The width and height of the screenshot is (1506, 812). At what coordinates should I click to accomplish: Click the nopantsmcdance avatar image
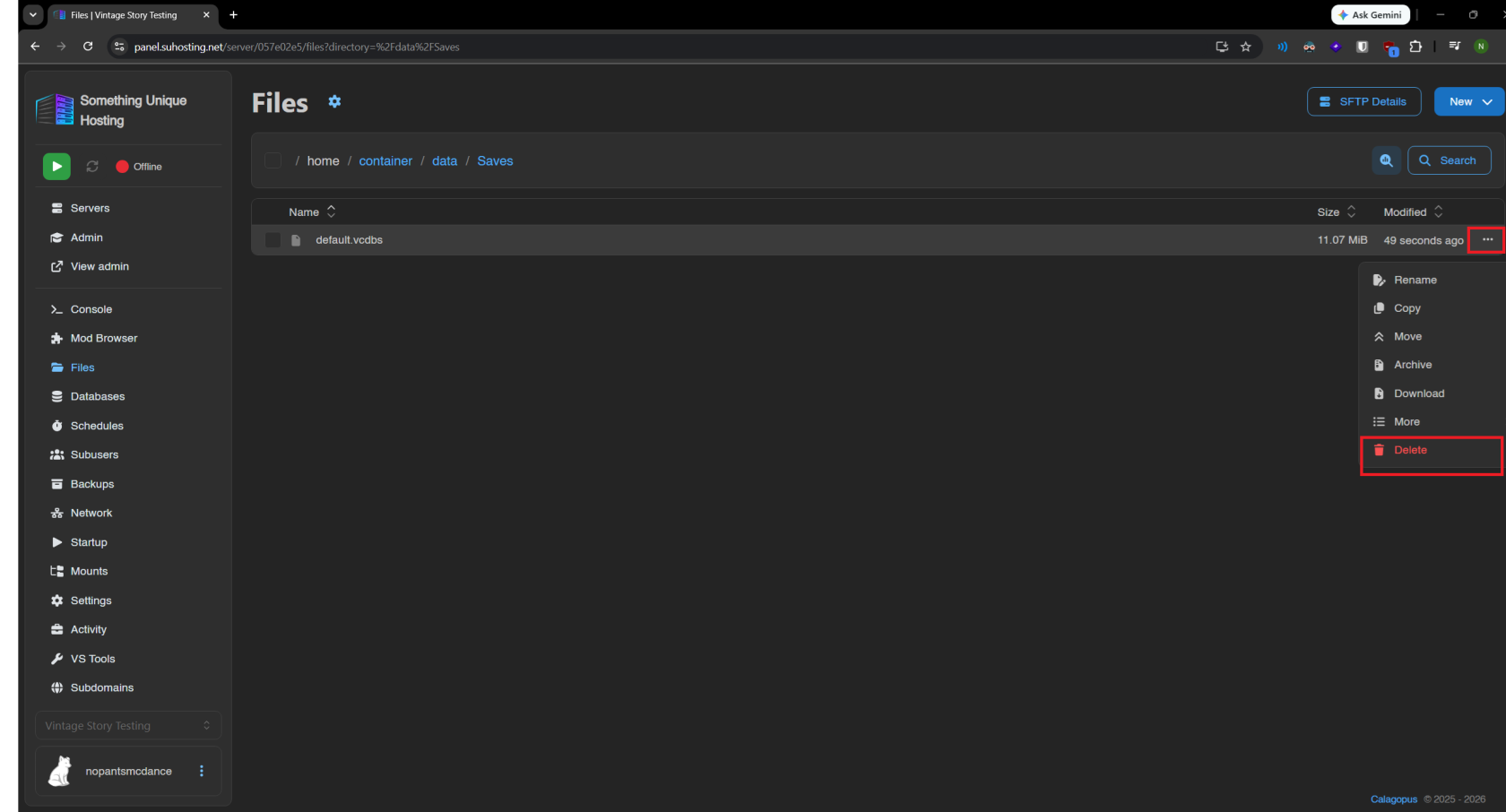60,771
